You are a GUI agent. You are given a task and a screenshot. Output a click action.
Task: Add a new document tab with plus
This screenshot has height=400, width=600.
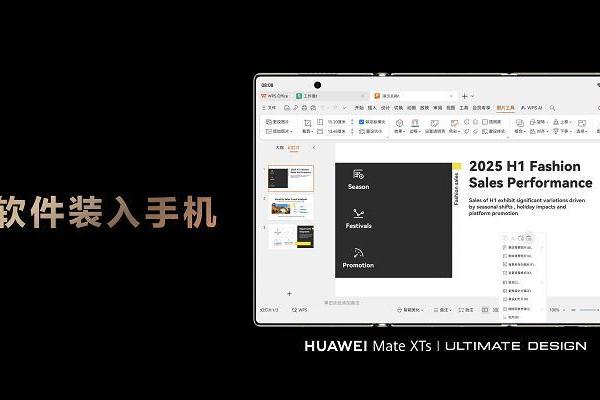(x=465, y=96)
